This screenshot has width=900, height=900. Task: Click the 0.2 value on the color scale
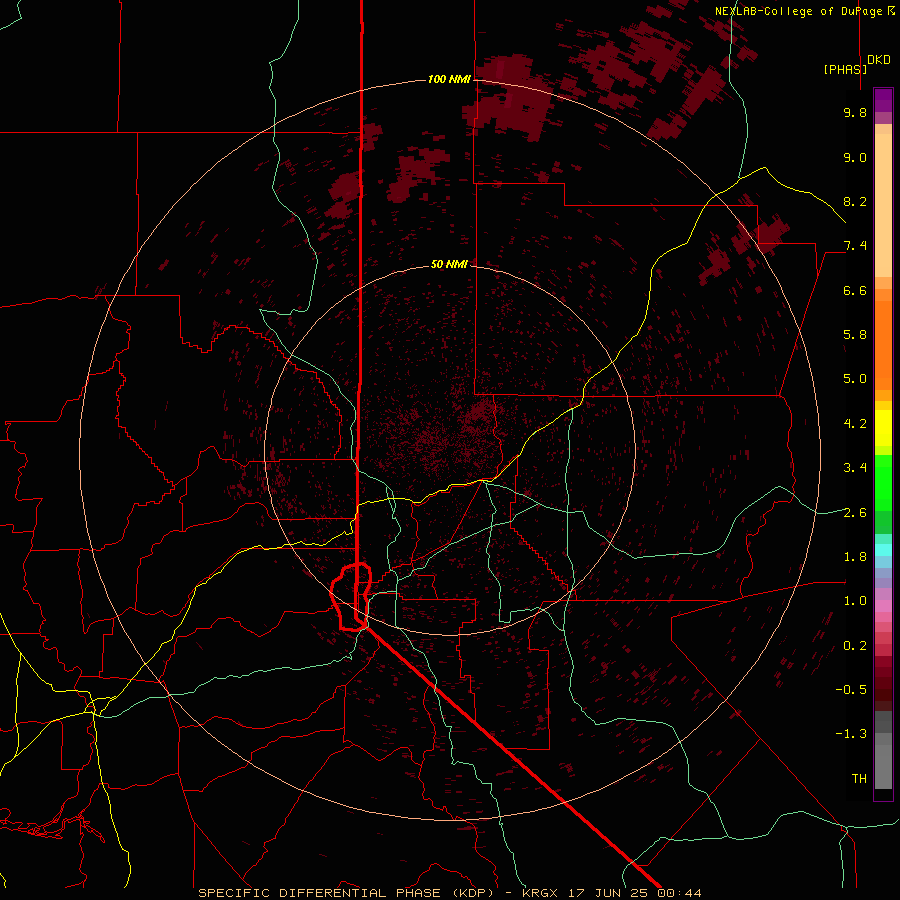point(855,646)
